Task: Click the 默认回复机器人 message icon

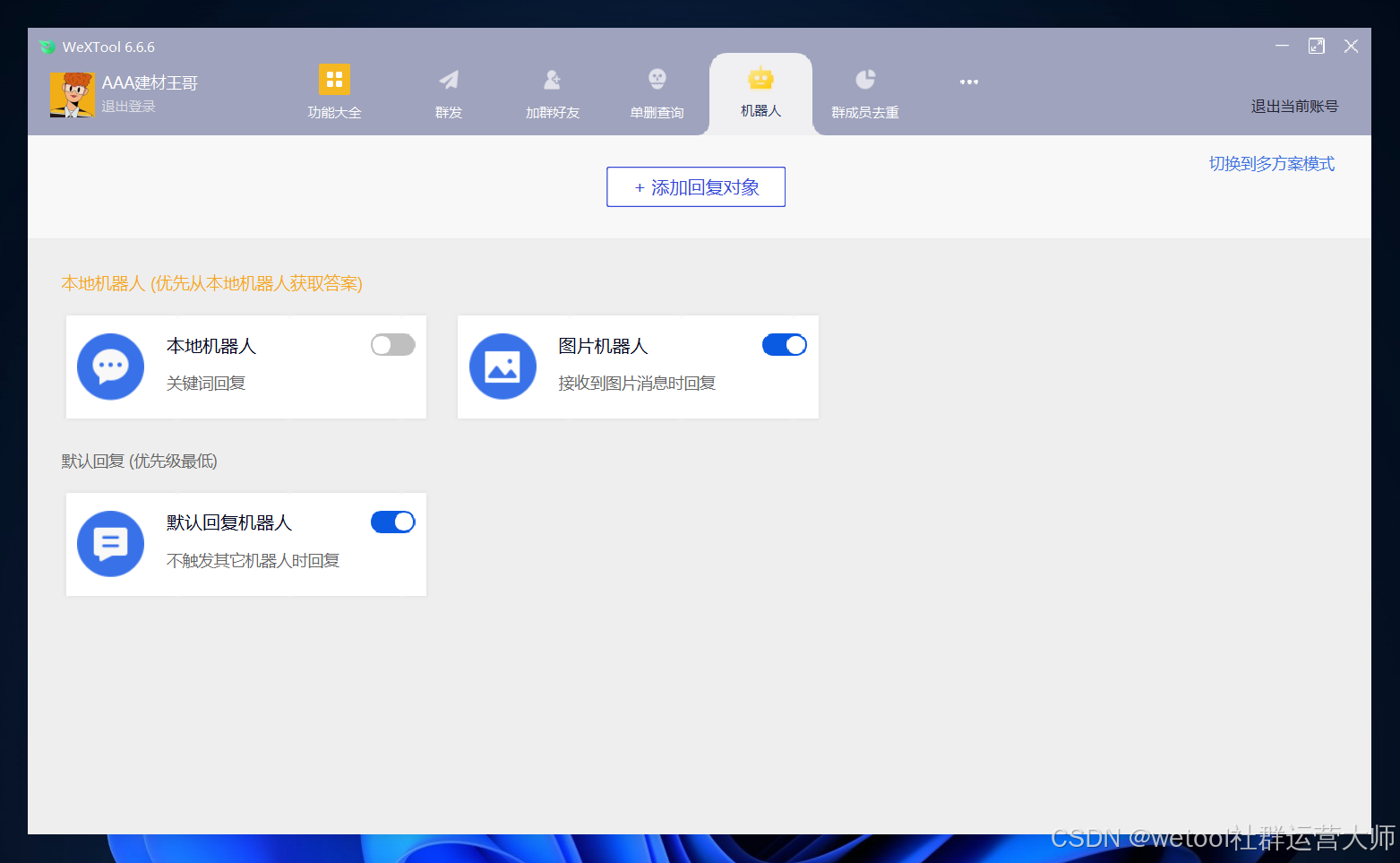Action: coord(111,544)
